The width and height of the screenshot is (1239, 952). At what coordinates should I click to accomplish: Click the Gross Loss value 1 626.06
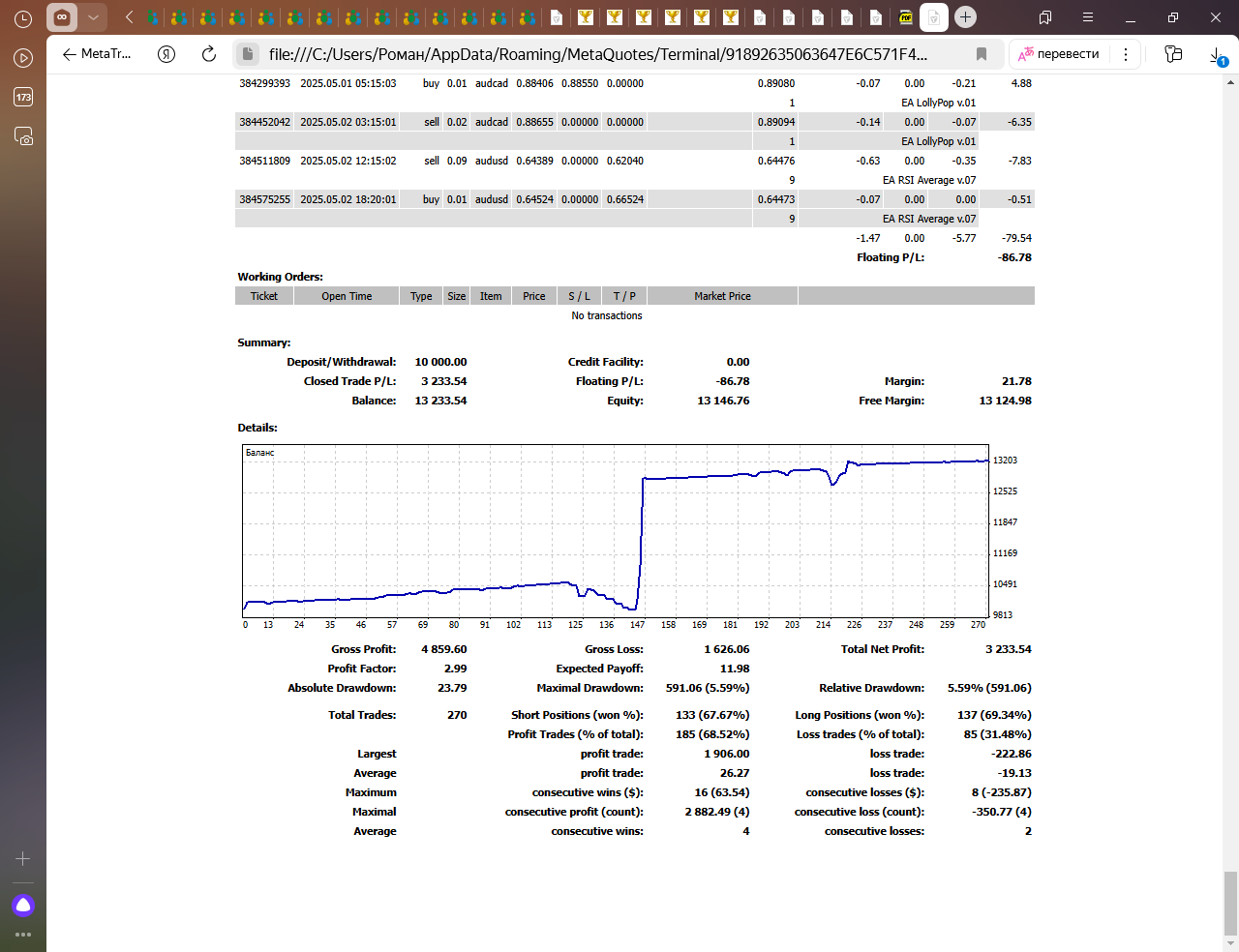pos(727,649)
